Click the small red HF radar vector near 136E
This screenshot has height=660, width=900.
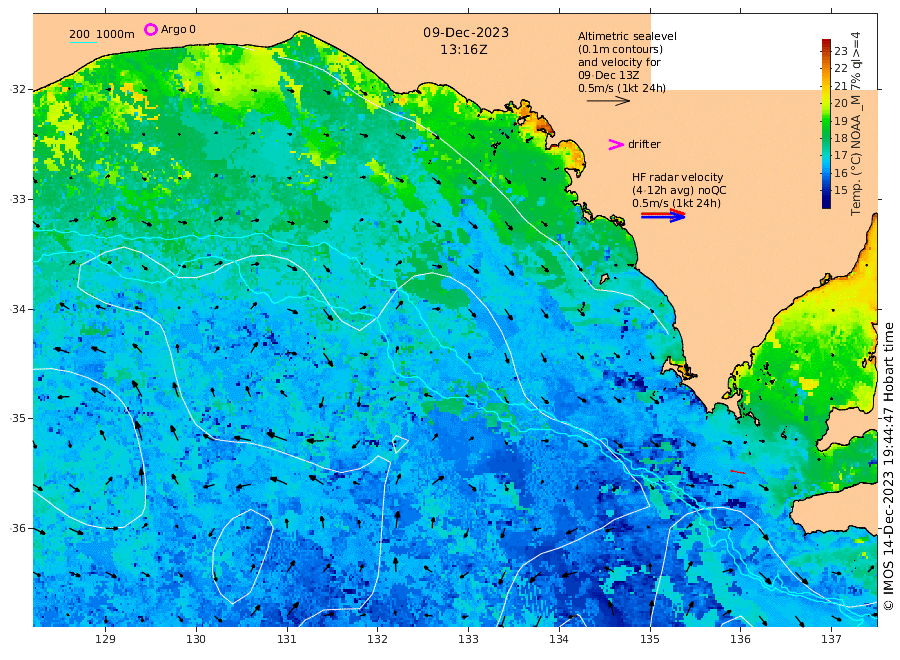tap(738, 472)
